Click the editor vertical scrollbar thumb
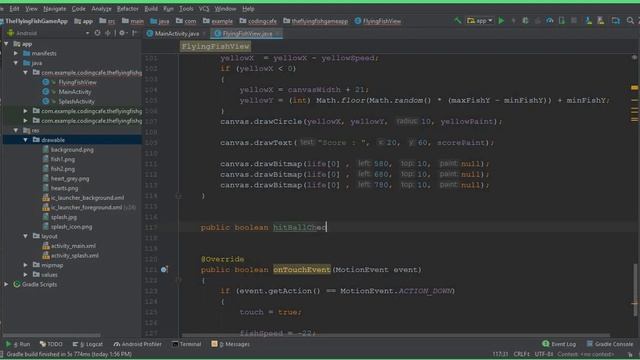Screen dimensions: 640x360 pyautogui.click(x=635, y=289)
